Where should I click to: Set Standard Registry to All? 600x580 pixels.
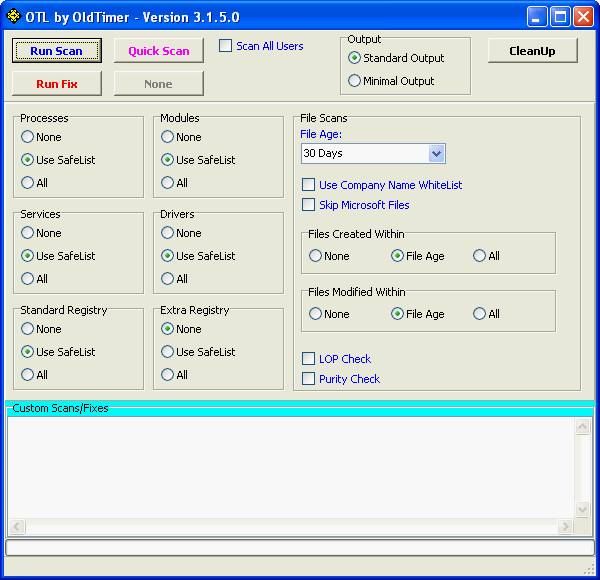point(28,375)
